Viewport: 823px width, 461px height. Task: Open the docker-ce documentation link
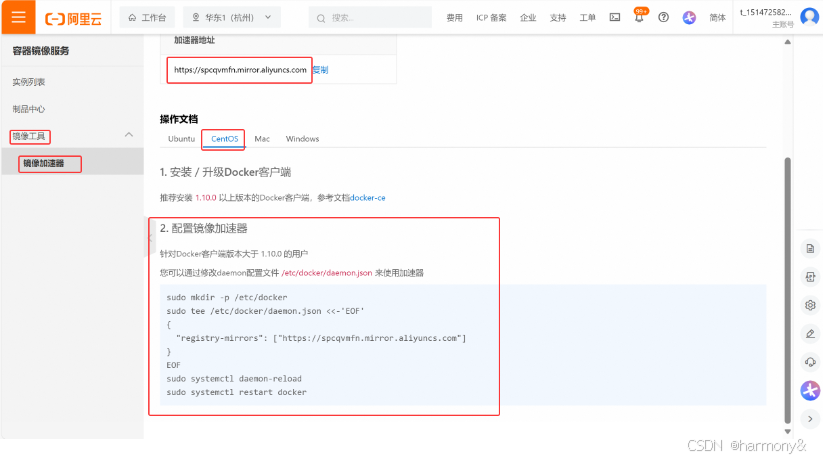pyautogui.click(x=367, y=198)
